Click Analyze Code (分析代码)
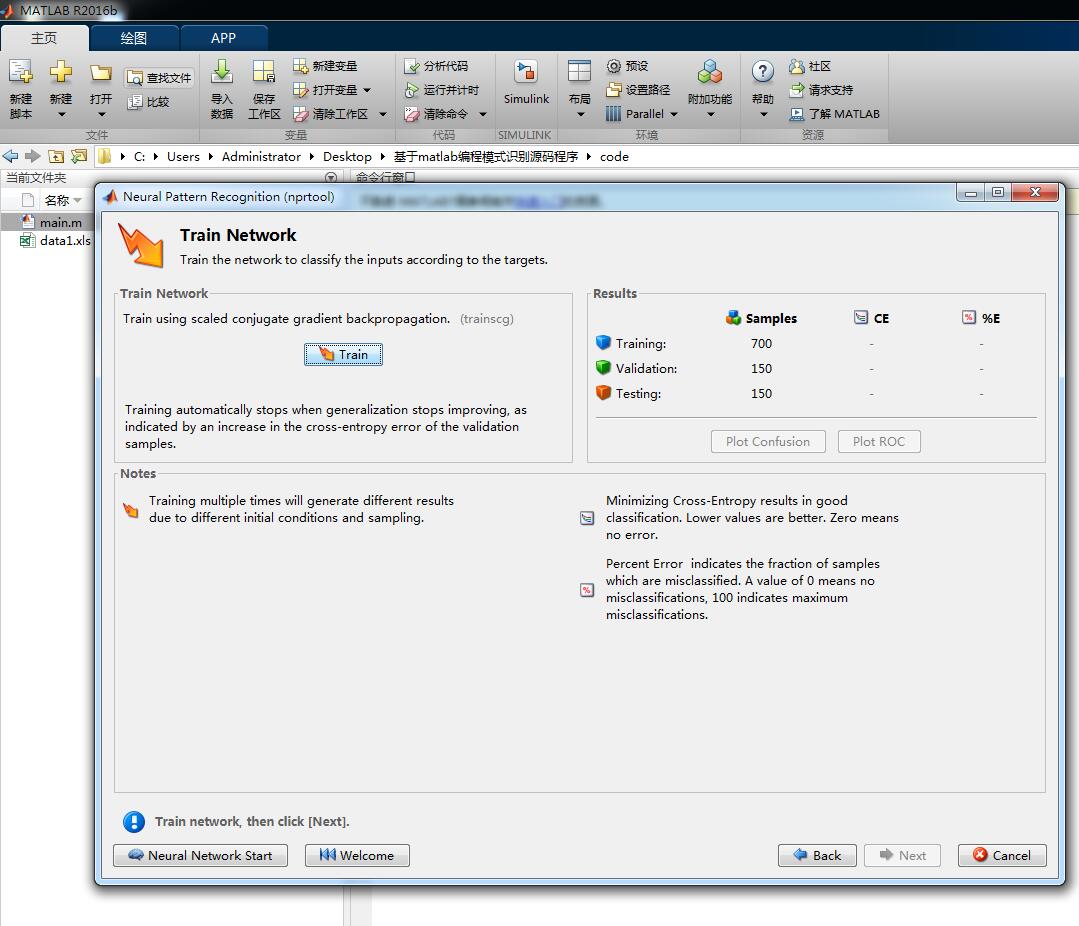This screenshot has width=1079, height=926. click(436, 66)
